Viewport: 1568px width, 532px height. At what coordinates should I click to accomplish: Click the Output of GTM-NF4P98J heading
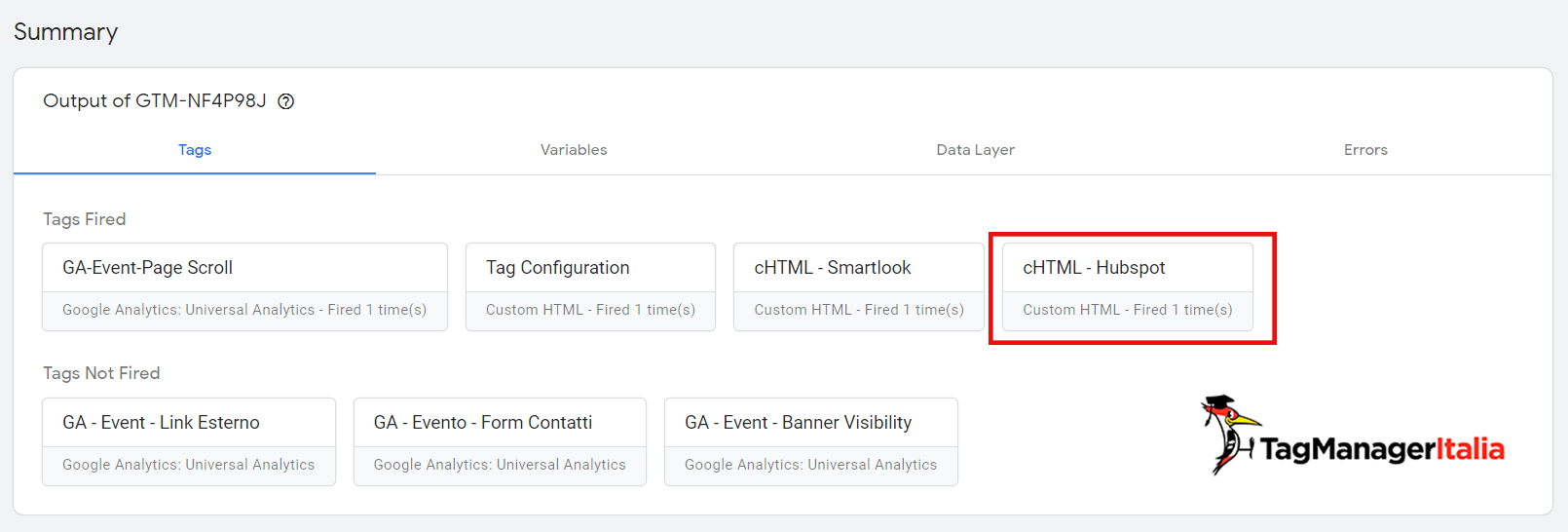[155, 101]
